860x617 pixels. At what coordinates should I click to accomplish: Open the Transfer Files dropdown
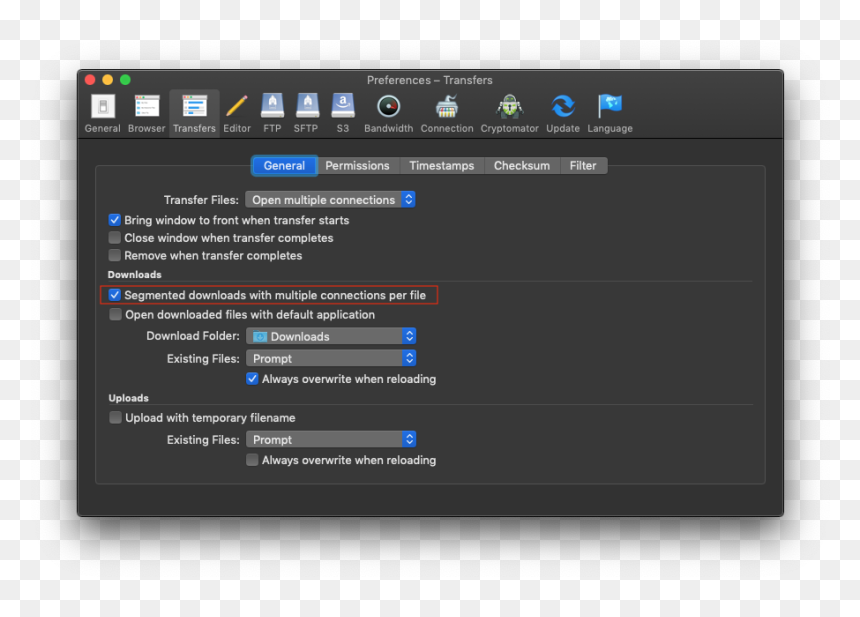(330, 200)
